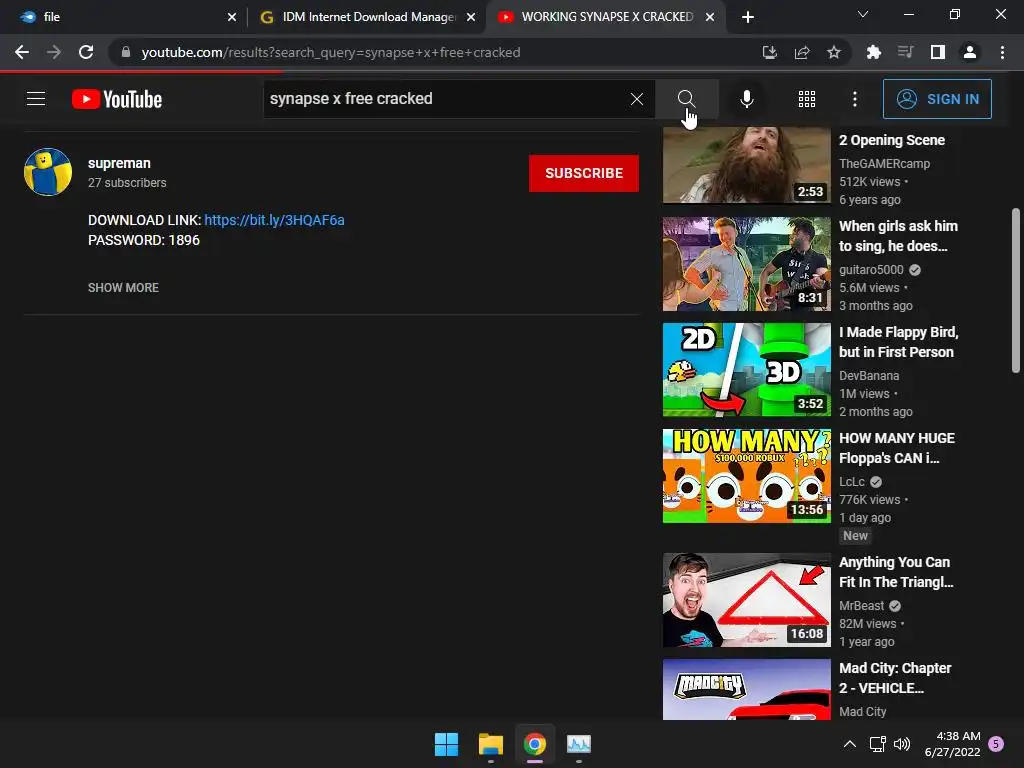The height and width of the screenshot is (768, 1024).
Task: Open the bit.ly/3HQAF6a download link
Action: pyautogui.click(x=274, y=220)
